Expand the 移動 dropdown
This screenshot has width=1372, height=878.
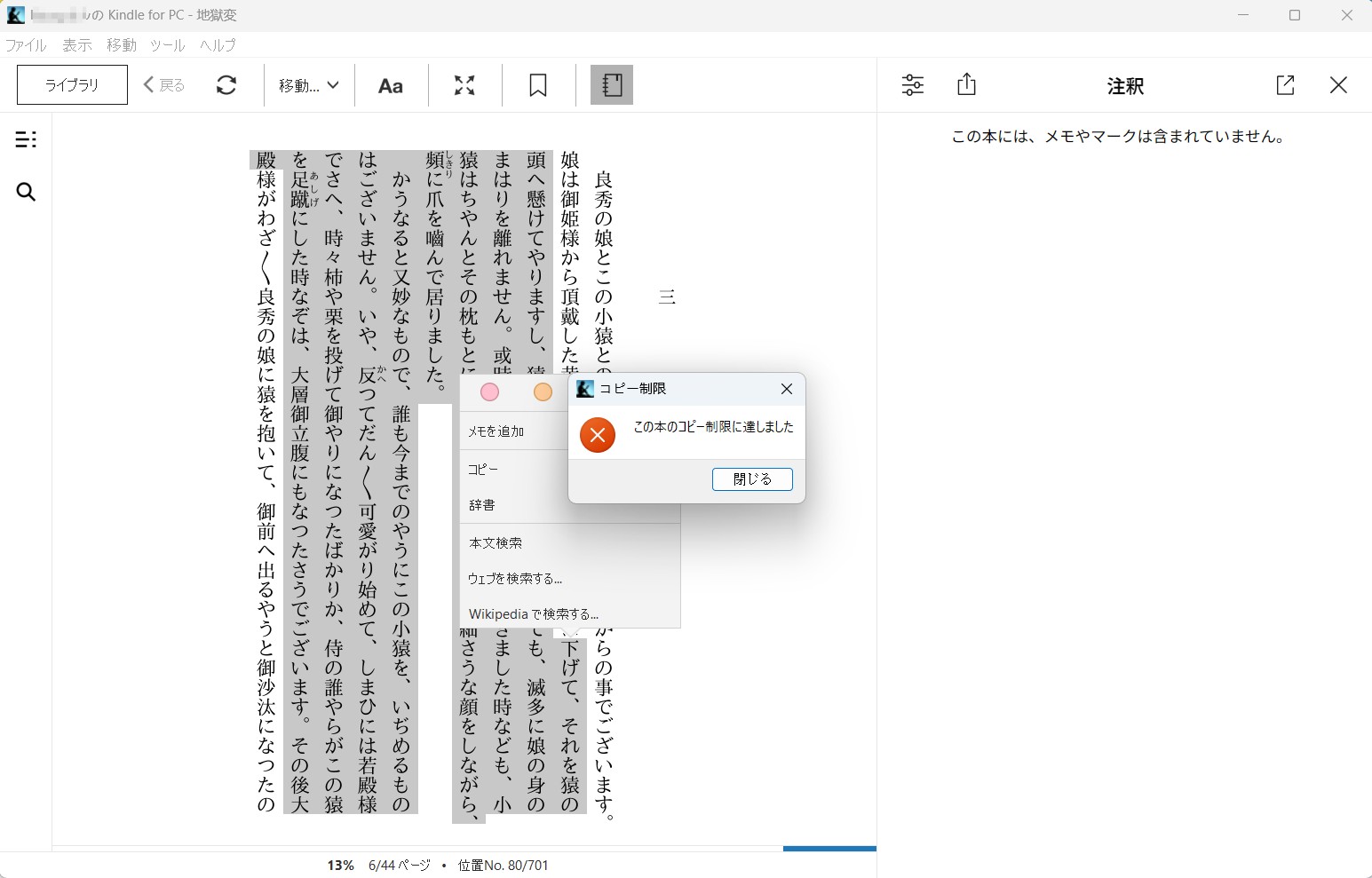tap(308, 85)
